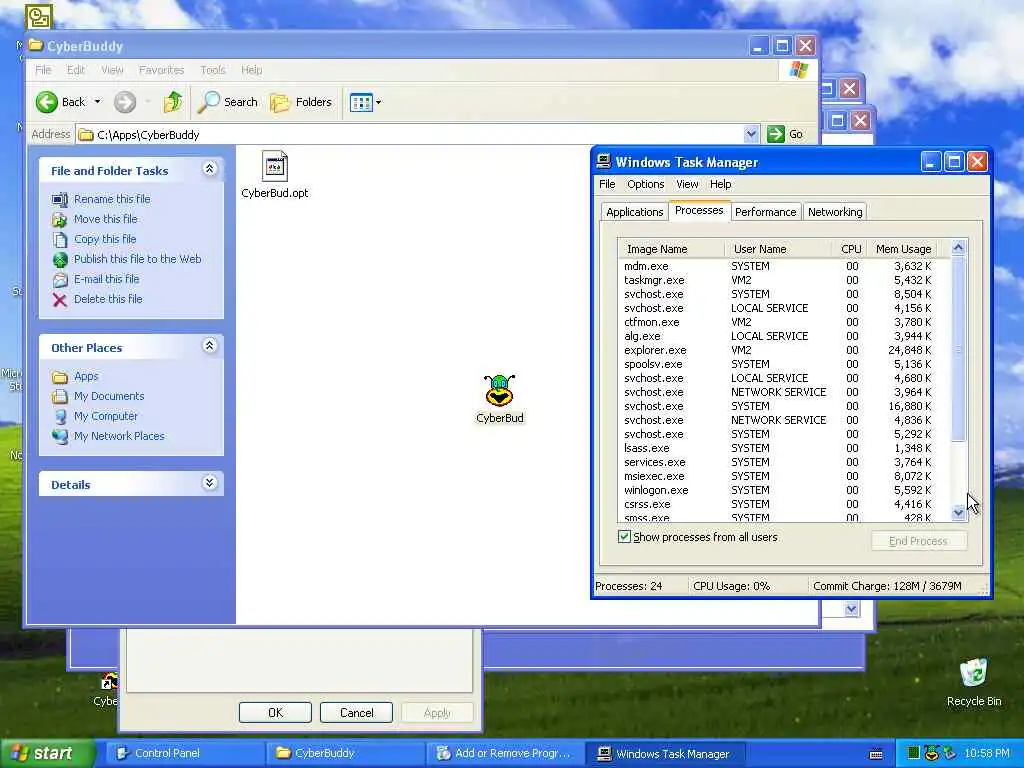Go up one folder level icon
Screen dimensions: 1024x768
tap(173, 102)
